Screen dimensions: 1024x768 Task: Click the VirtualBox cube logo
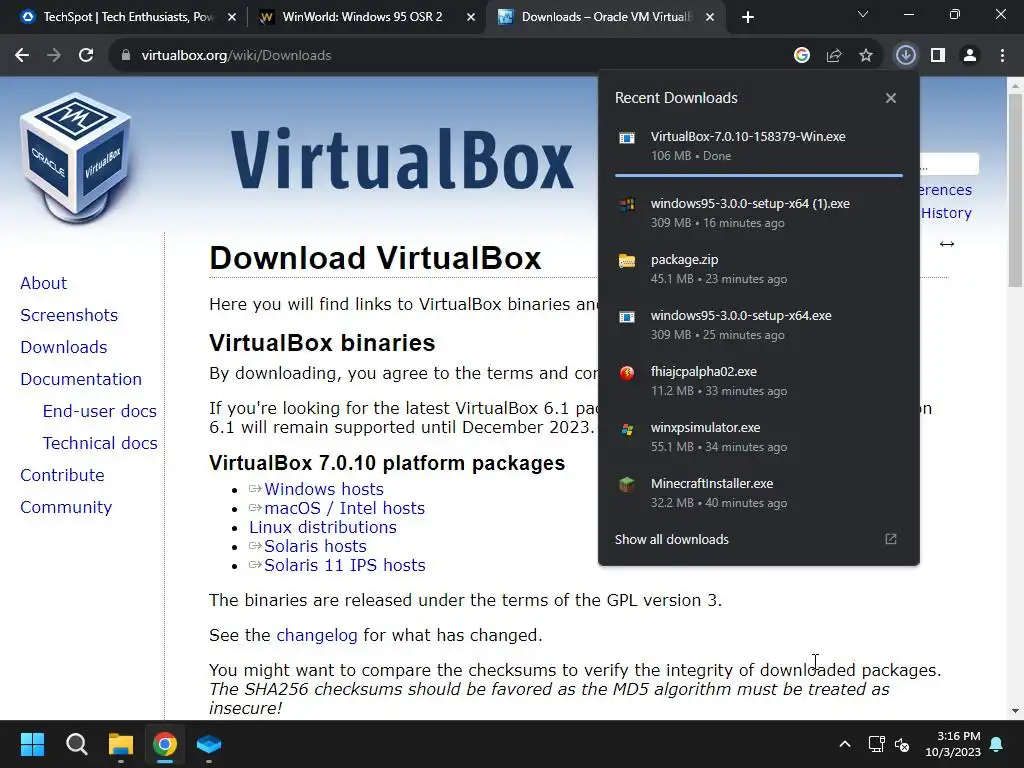click(75, 157)
